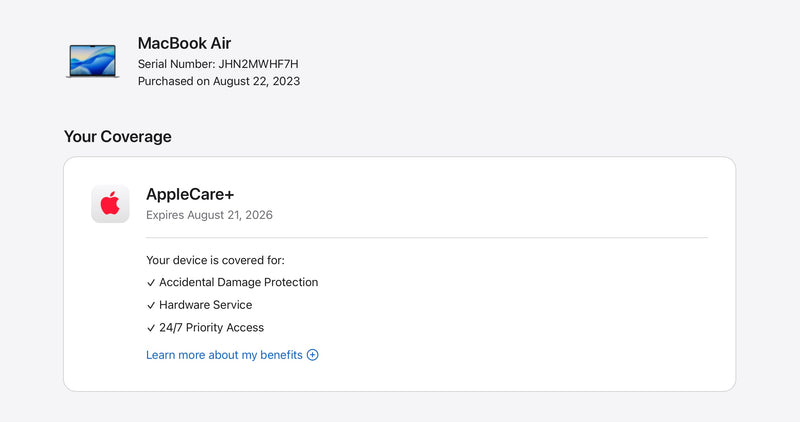Click the checkmark next to Accidental Damage Protection
The width and height of the screenshot is (800, 422).
pos(151,283)
